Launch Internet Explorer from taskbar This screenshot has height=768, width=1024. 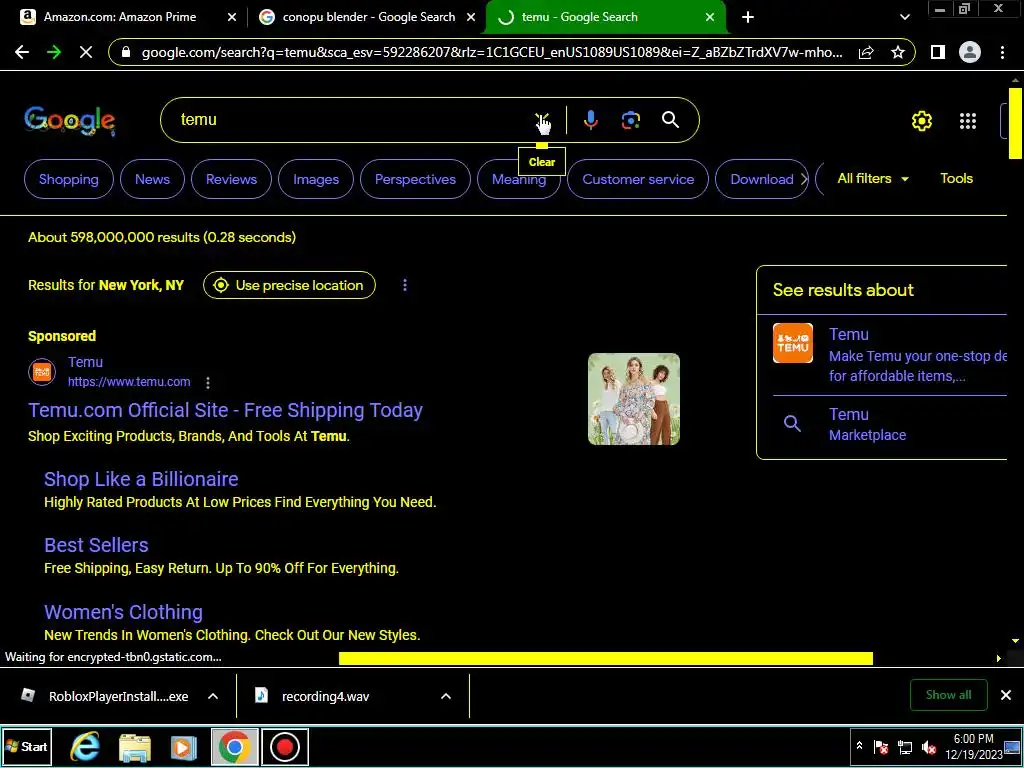click(x=85, y=747)
